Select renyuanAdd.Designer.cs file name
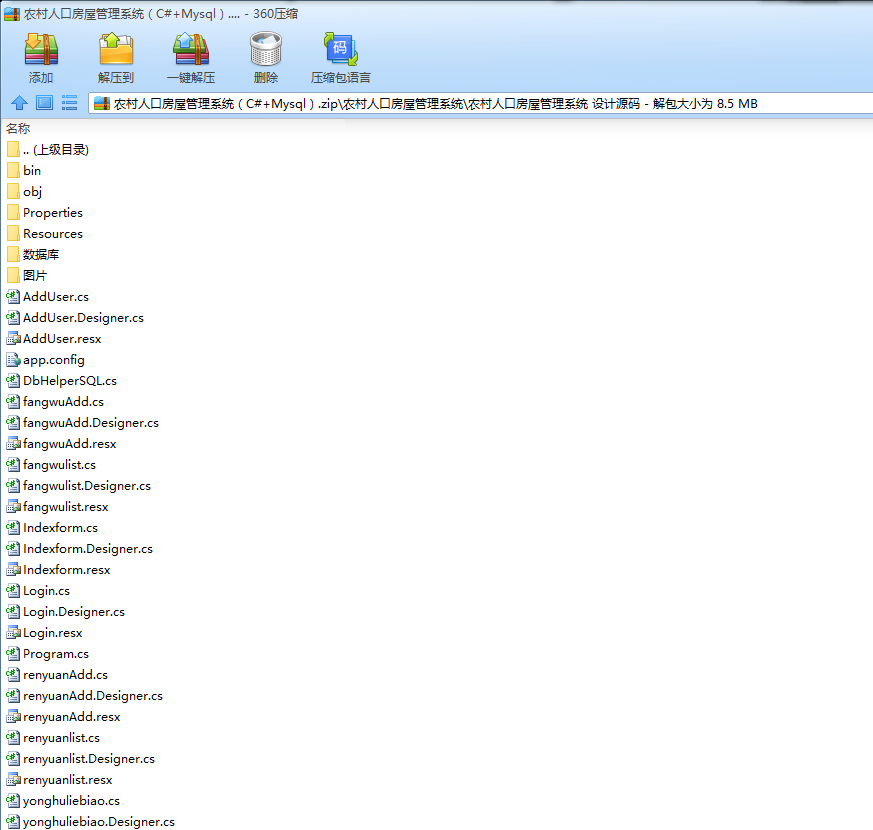This screenshot has width=873, height=830. click(93, 696)
